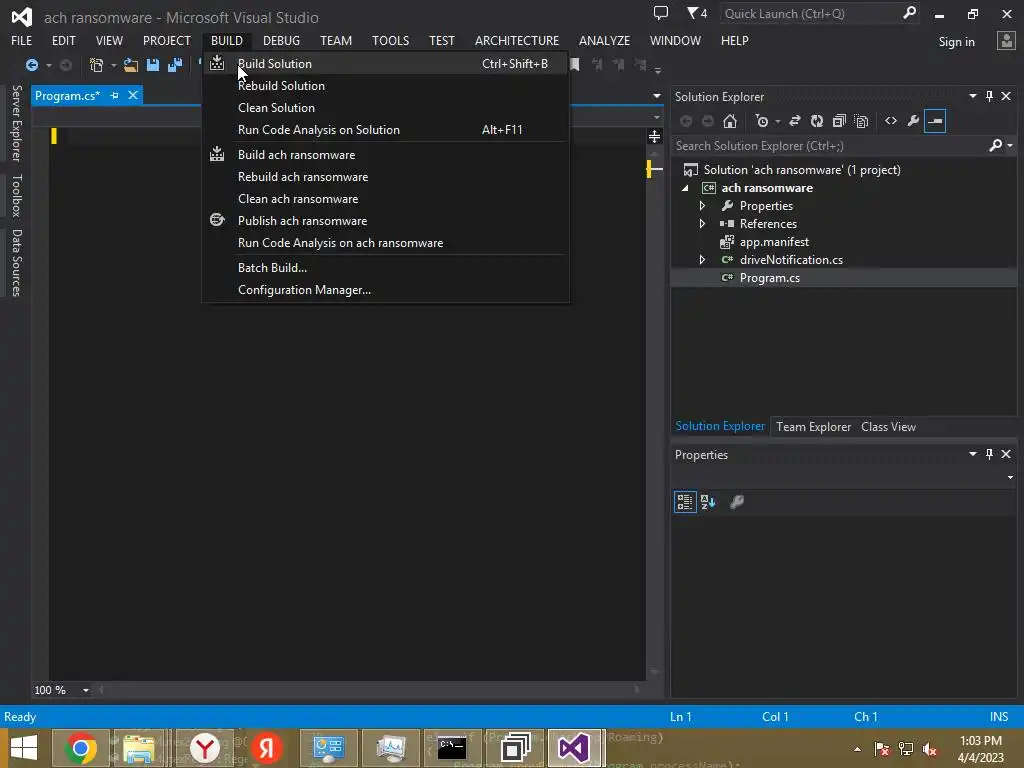Viewport: 1024px width, 768px height.
Task: Open Properties window position dropdown
Action: pos(972,454)
